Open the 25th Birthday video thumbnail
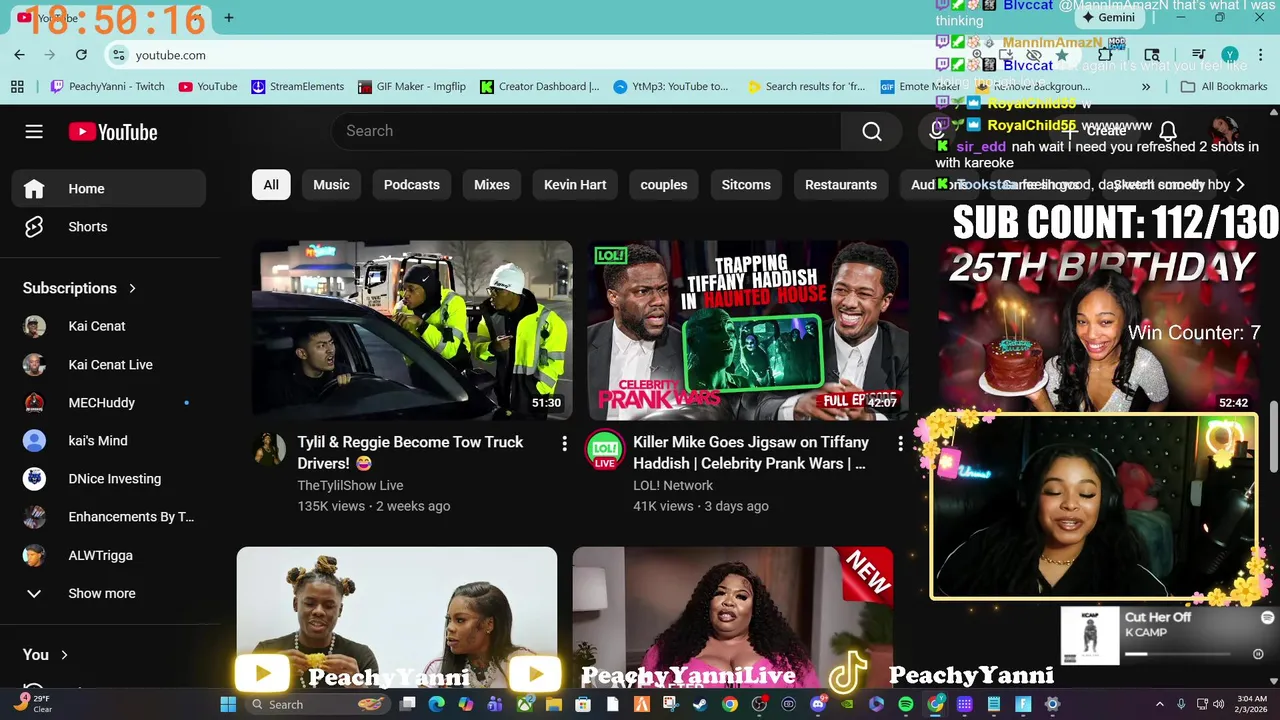1280x720 pixels. 1100,330
